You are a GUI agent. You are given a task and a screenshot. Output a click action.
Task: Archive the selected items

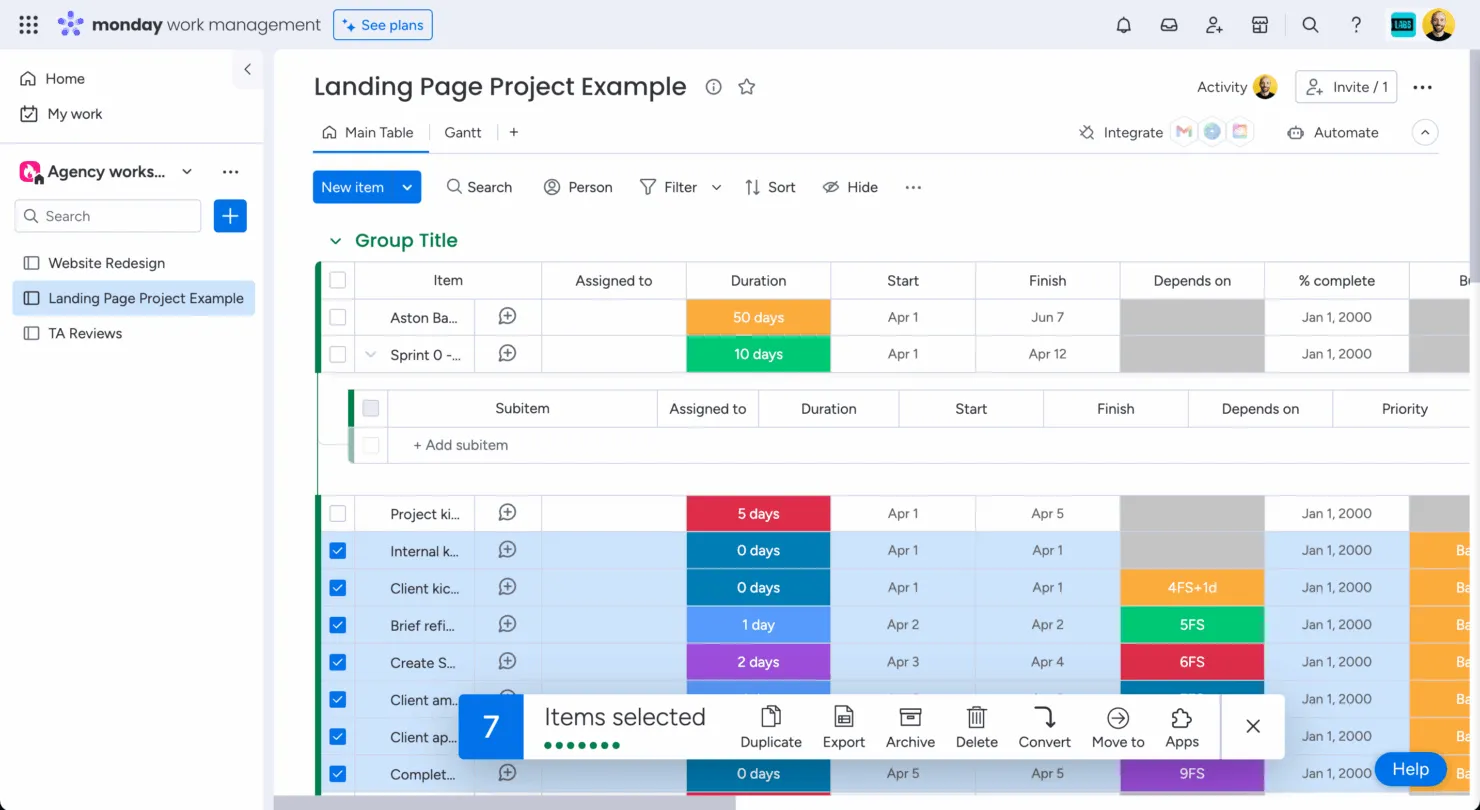coord(909,726)
